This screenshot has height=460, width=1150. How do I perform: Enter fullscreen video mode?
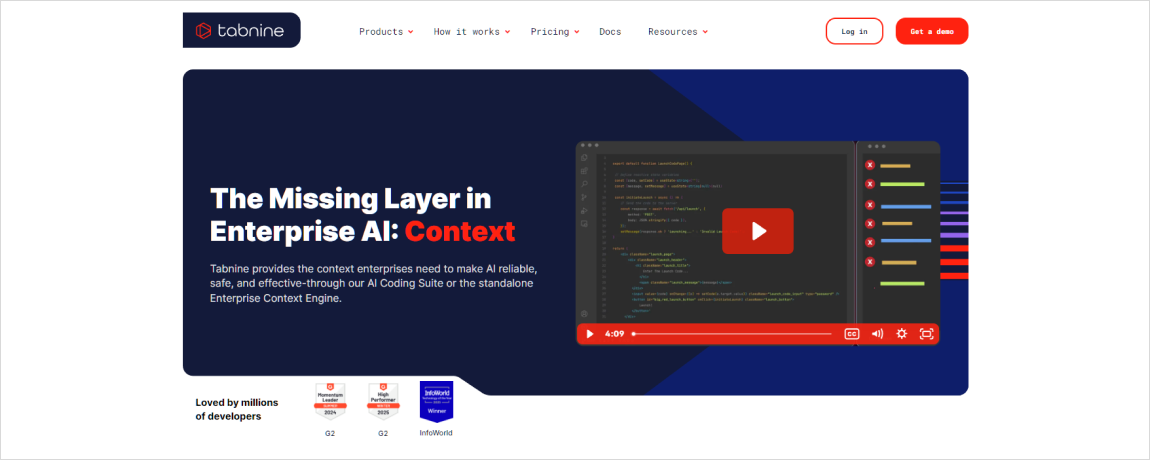pyautogui.click(x=926, y=334)
